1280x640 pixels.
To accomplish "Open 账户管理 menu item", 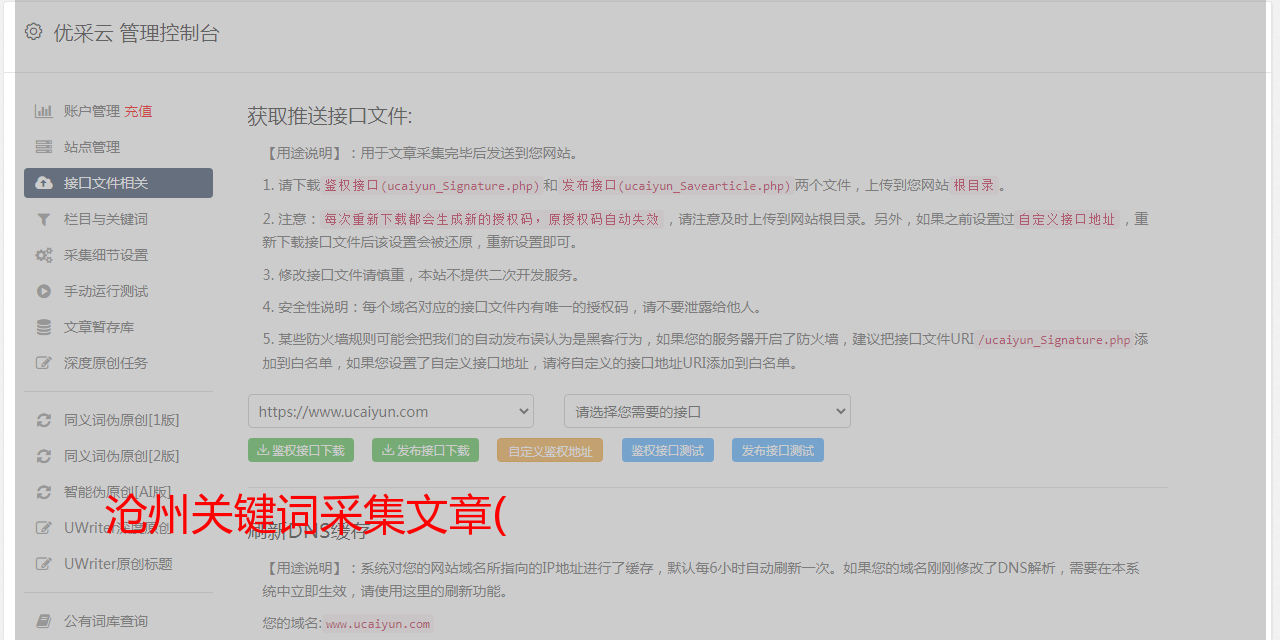I will 92,111.
